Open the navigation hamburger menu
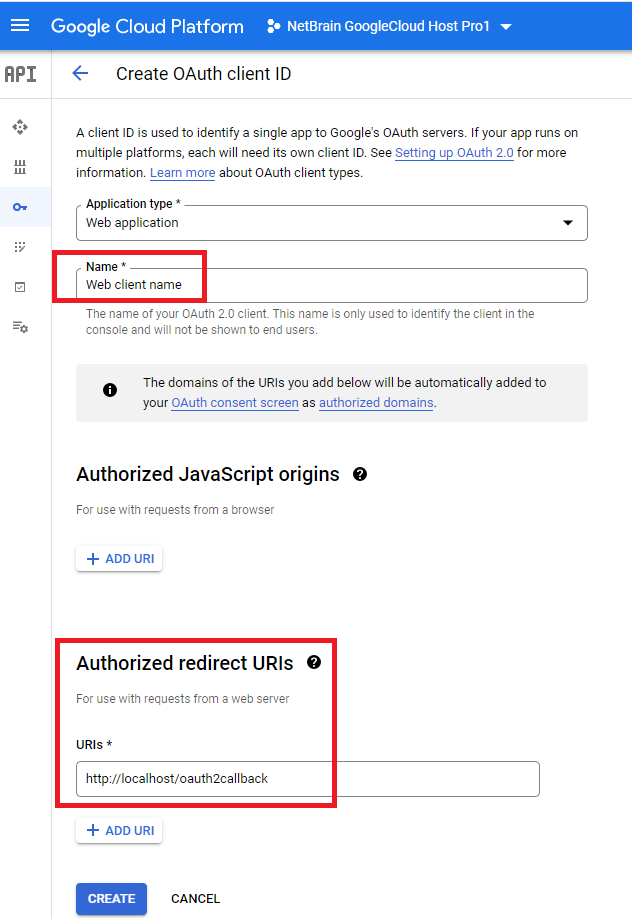 [20, 25]
